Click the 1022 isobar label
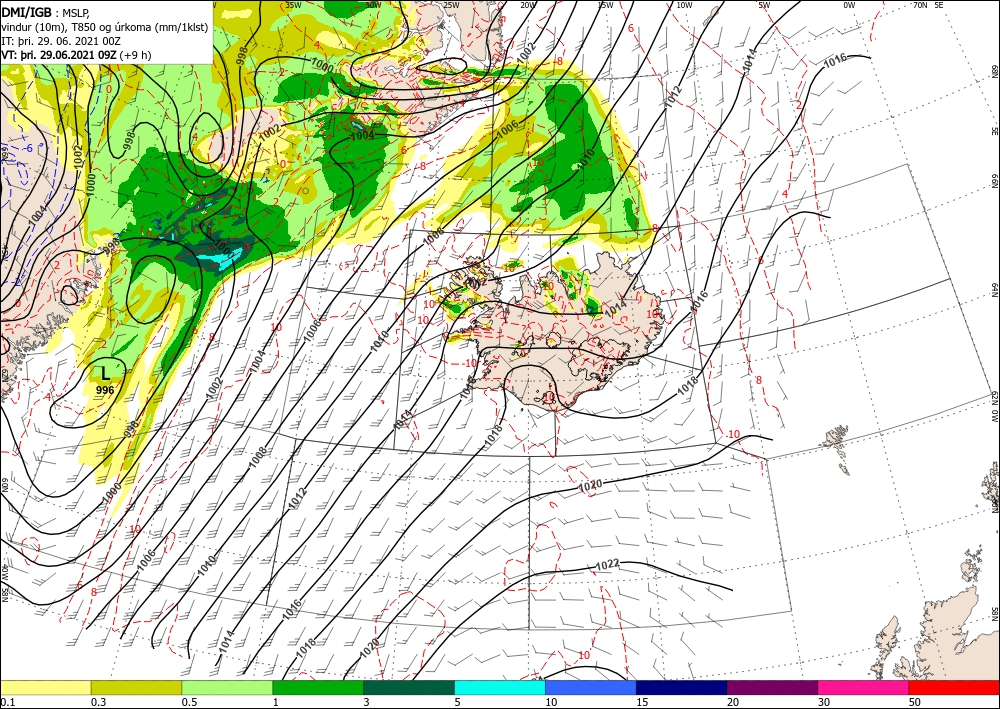 pos(607,565)
